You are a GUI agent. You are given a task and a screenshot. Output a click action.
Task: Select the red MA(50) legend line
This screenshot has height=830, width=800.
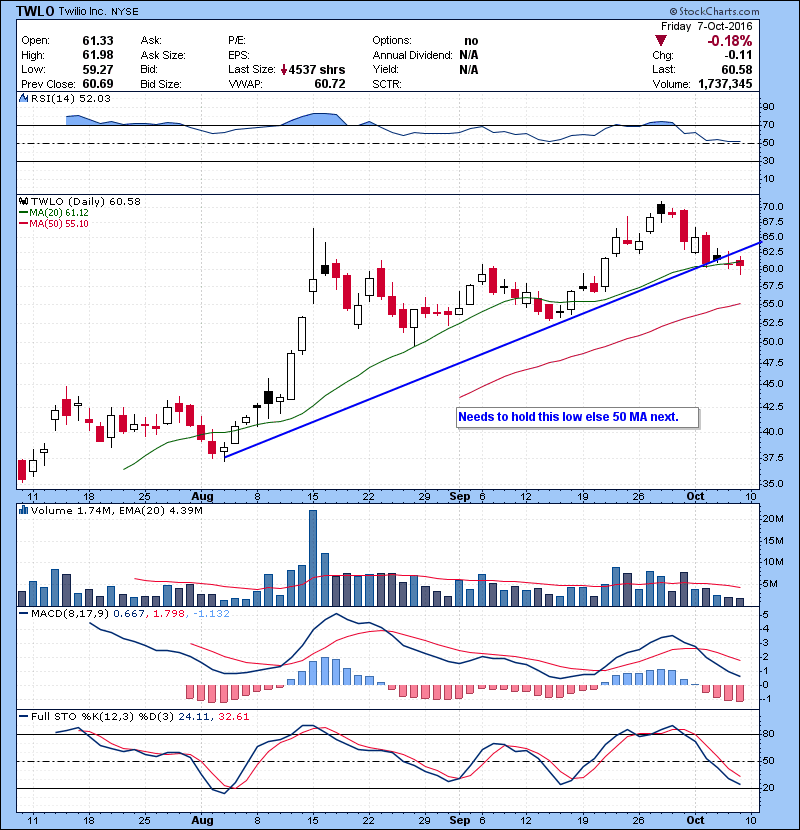[24, 224]
